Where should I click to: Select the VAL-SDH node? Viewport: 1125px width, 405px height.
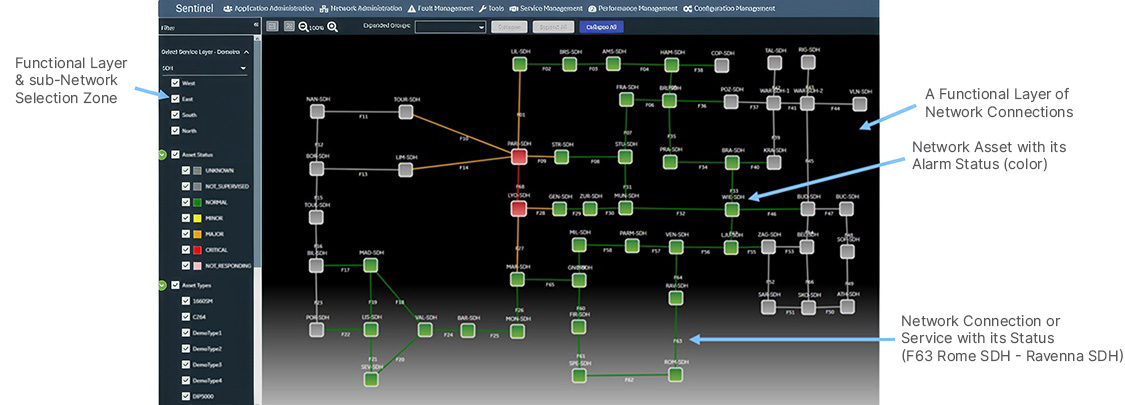click(x=425, y=330)
